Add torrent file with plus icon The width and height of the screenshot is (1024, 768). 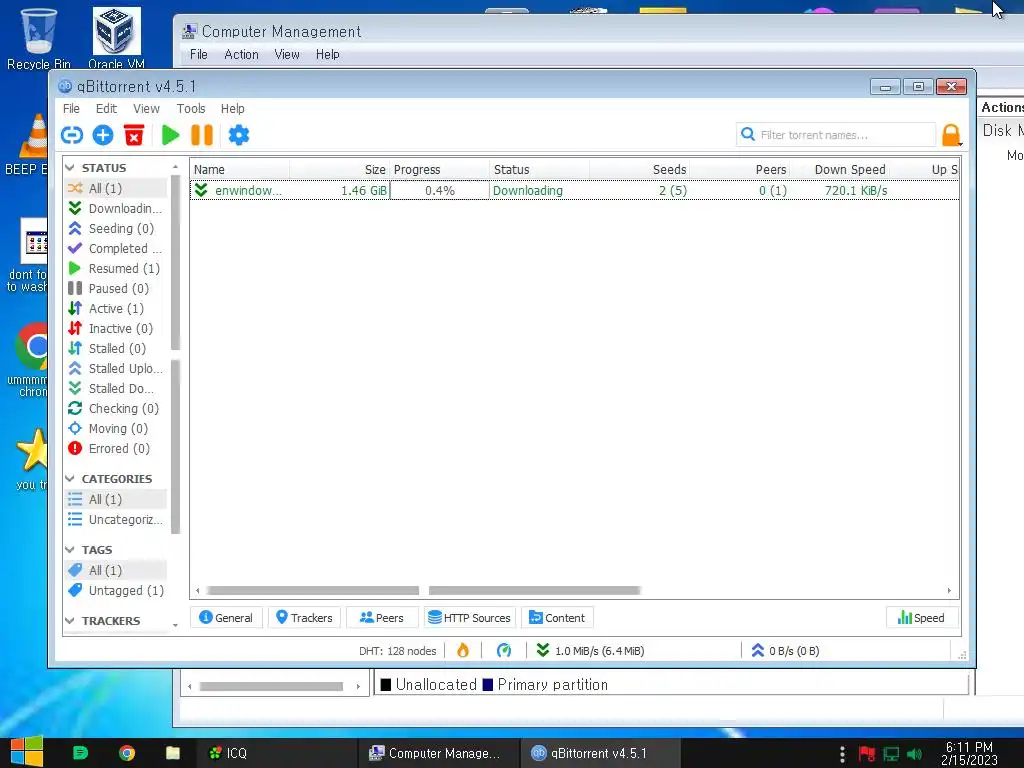tap(103, 135)
